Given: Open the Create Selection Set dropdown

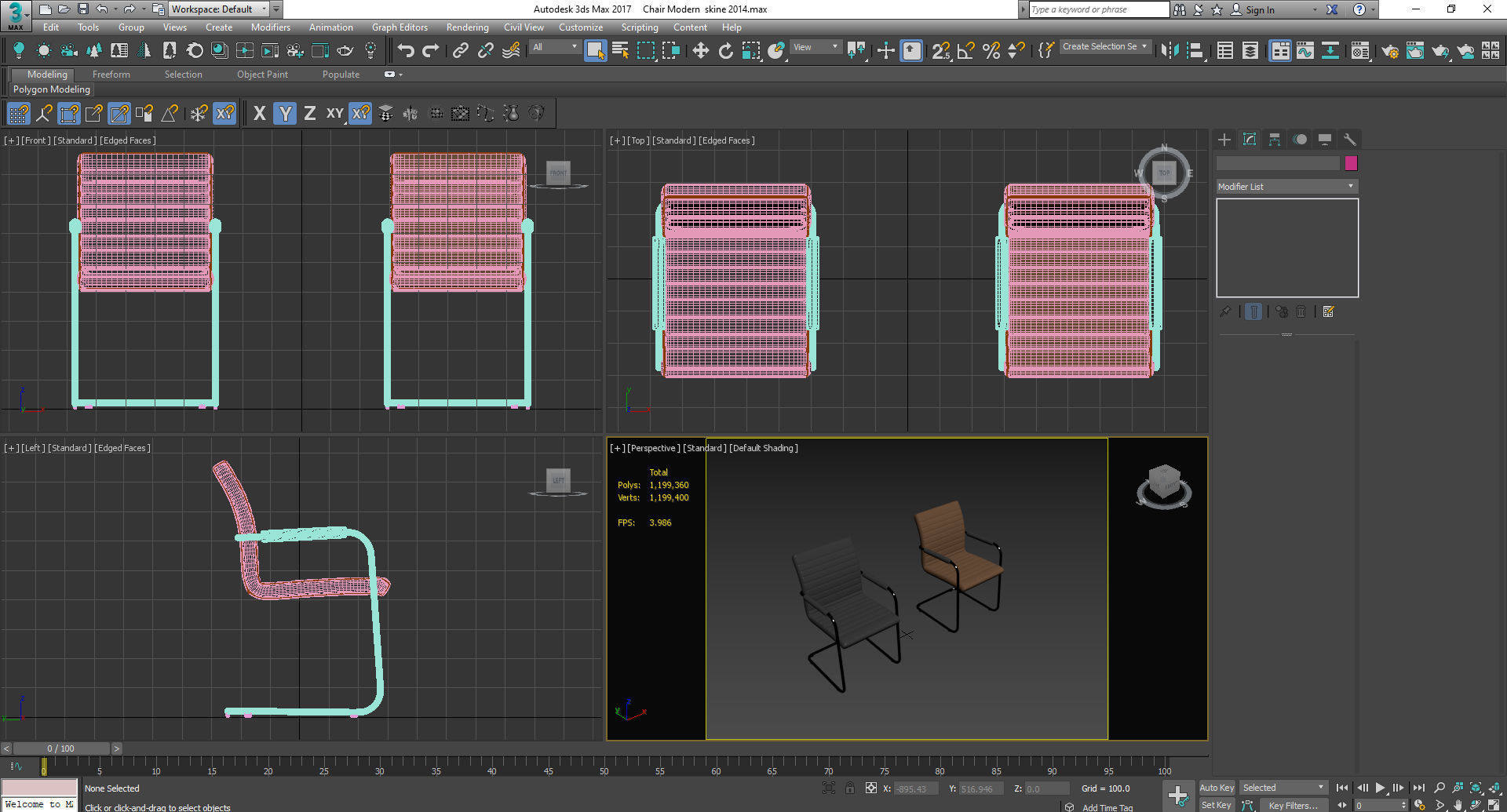Looking at the screenshot, I should (x=1105, y=47).
